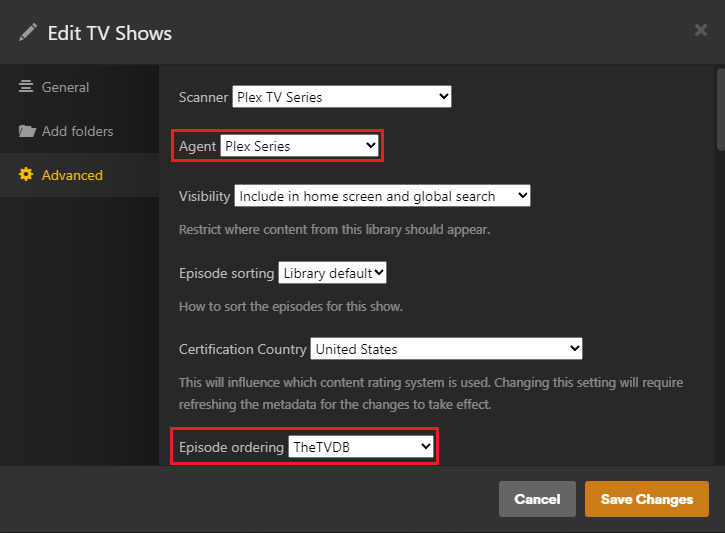
Task: Open the Scanner dropdown
Action: pyautogui.click(x=342, y=97)
